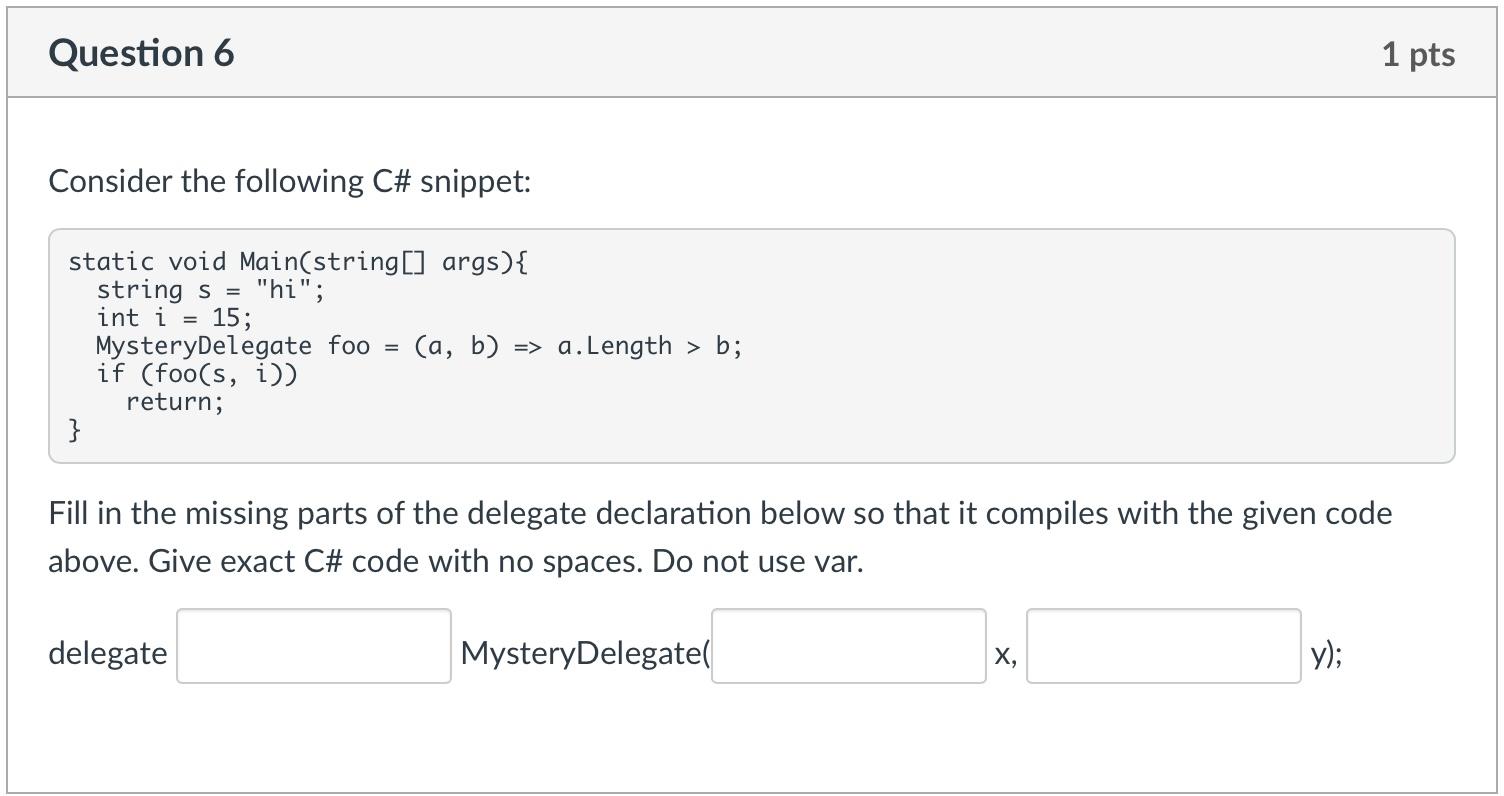
Task: Click the 1 pts label
Action: 1419,54
